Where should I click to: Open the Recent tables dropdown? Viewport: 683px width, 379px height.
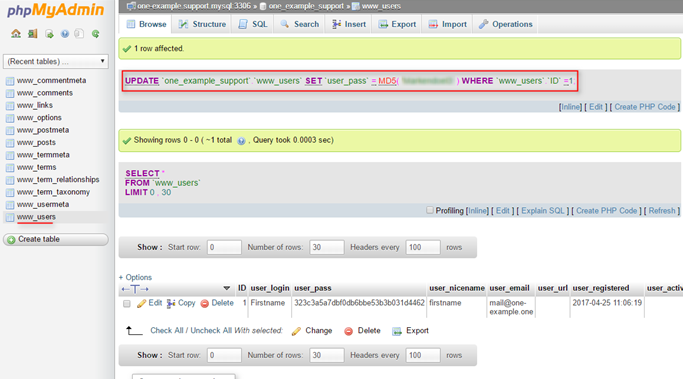click(56, 61)
